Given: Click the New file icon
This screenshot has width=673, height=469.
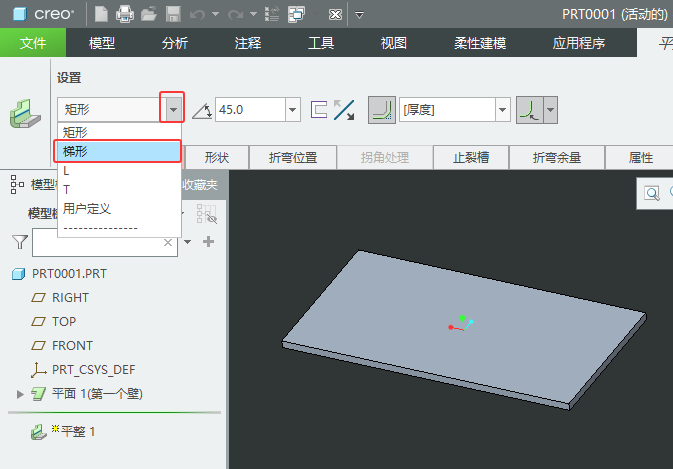Looking at the screenshot, I should pyautogui.click(x=101, y=14).
